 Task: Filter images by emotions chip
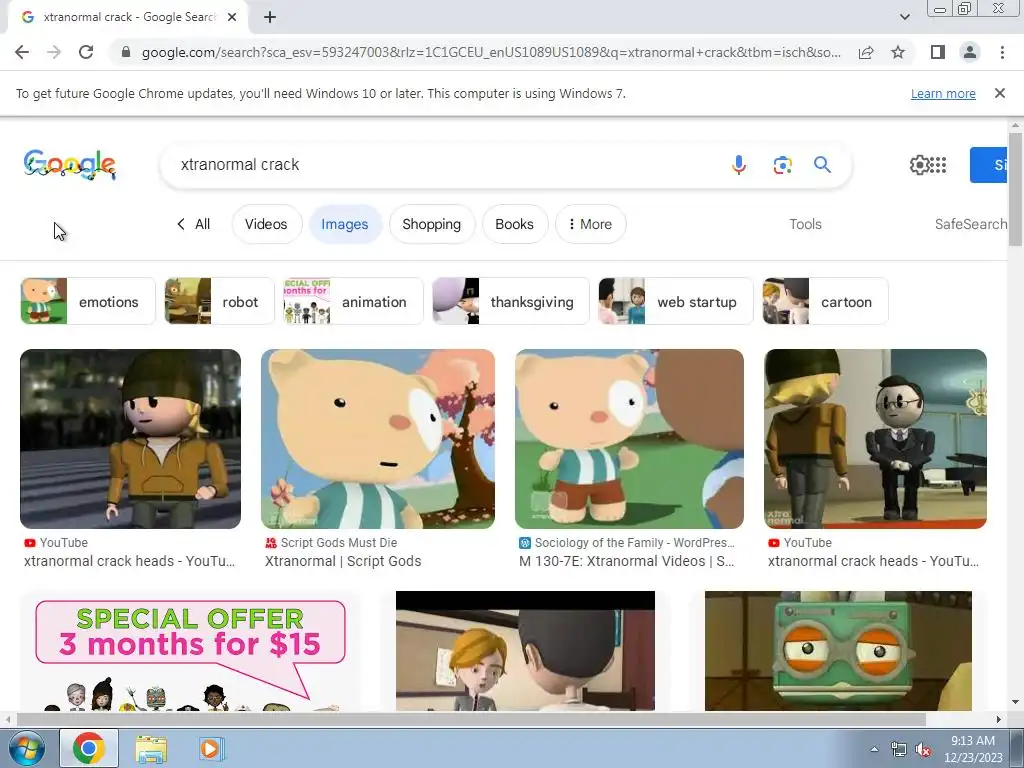pos(88,301)
